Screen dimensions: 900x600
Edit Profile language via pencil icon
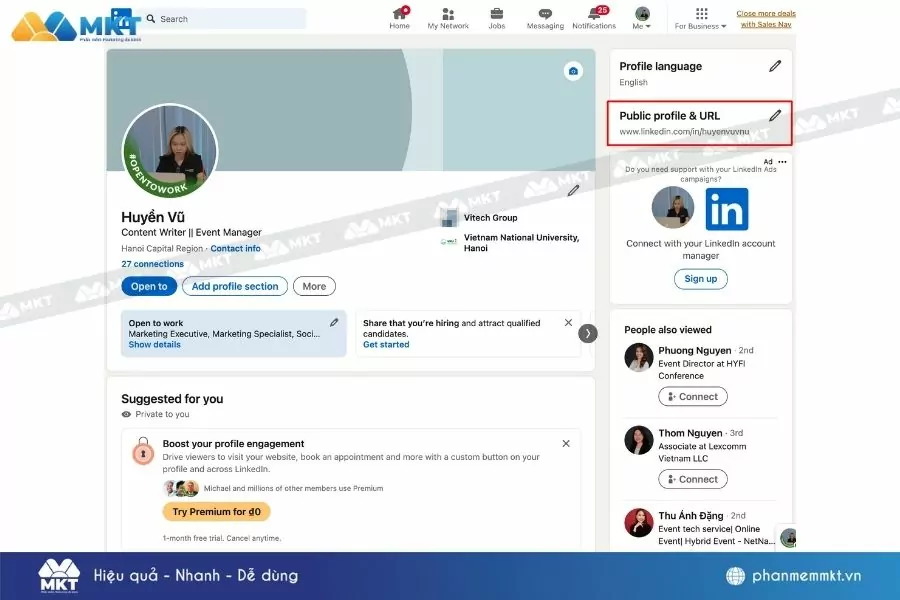775,66
